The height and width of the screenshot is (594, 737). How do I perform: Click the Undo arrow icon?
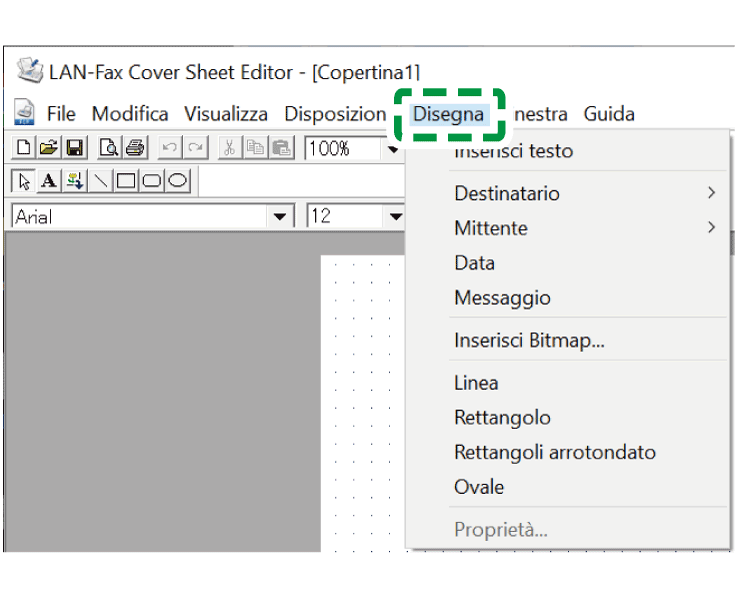point(169,148)
